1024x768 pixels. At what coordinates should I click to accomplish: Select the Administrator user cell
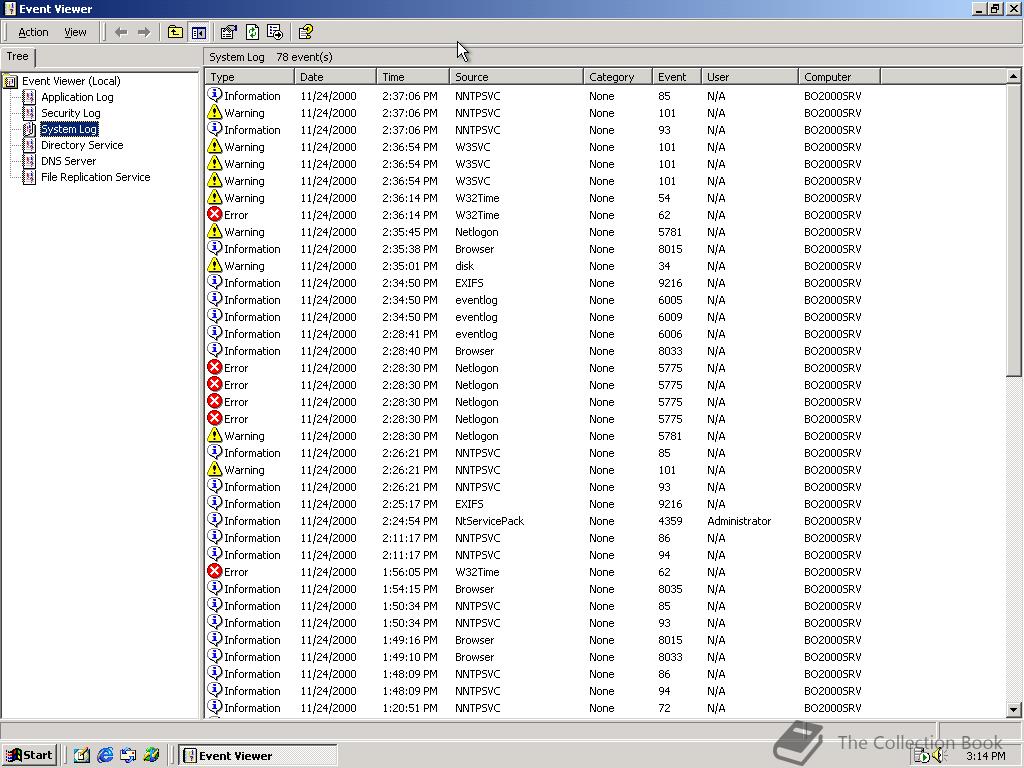point(739,521)
